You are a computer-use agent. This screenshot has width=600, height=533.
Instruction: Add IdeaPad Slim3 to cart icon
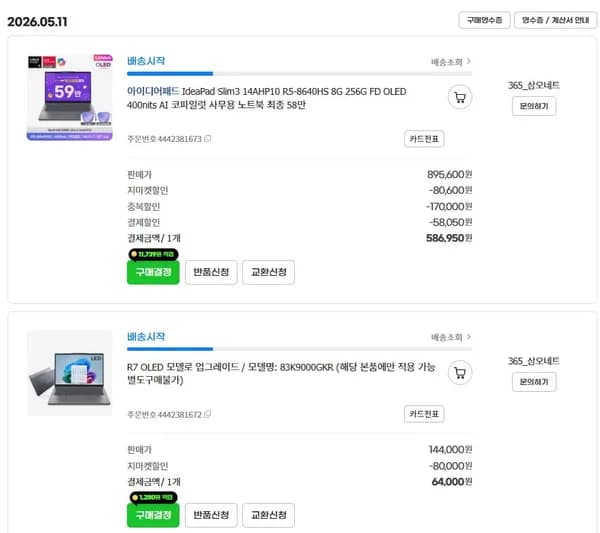tap(460, 97)
